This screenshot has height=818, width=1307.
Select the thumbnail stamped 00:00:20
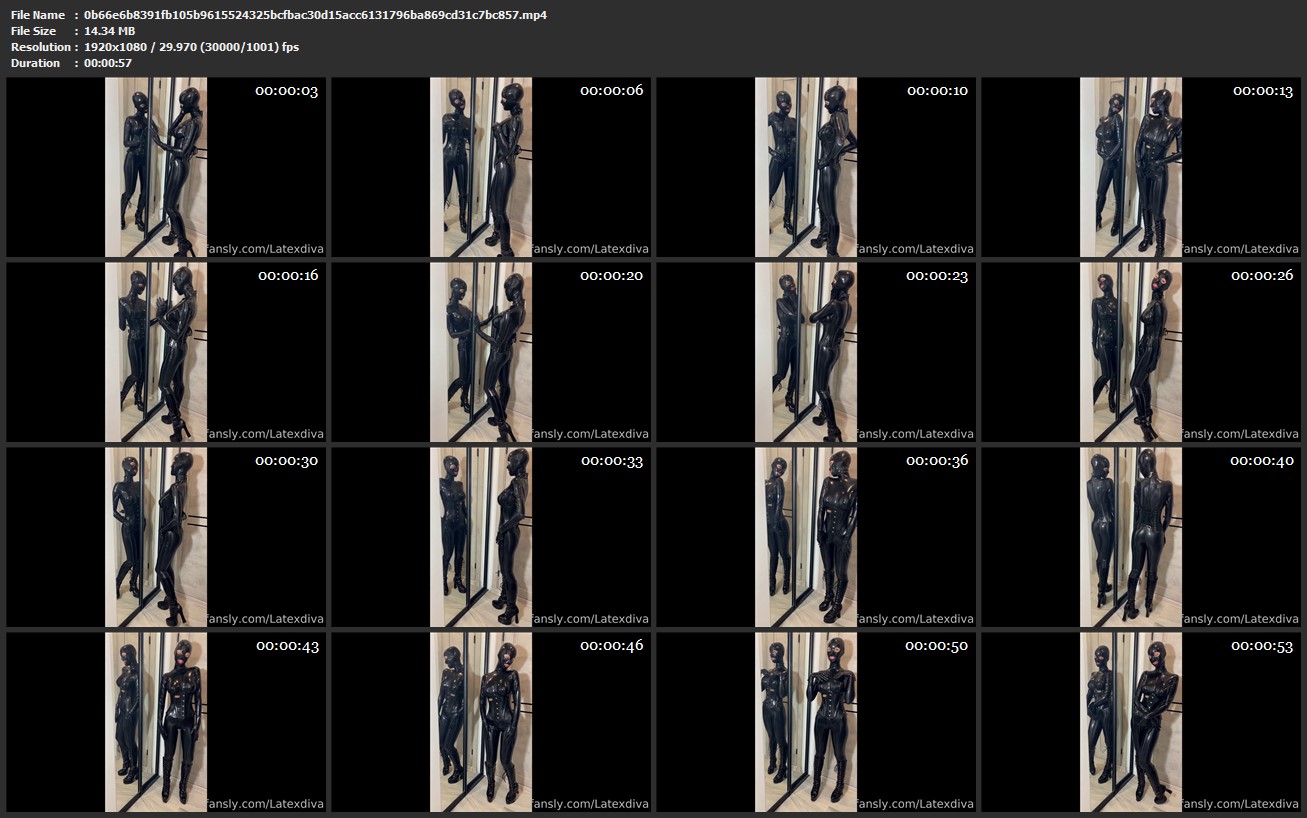[x=491, y=352]
